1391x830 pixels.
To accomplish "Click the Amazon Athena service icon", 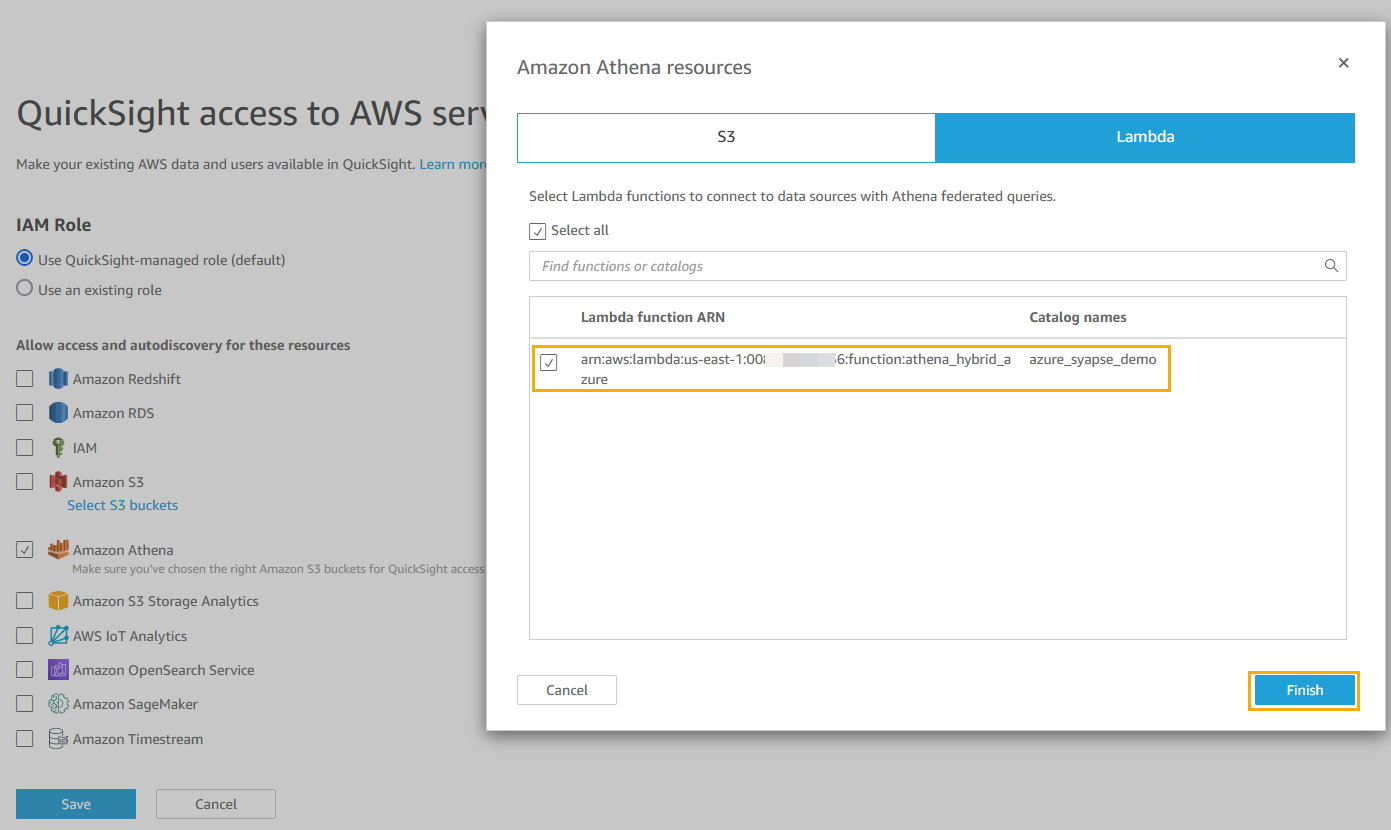I will 58,549.
